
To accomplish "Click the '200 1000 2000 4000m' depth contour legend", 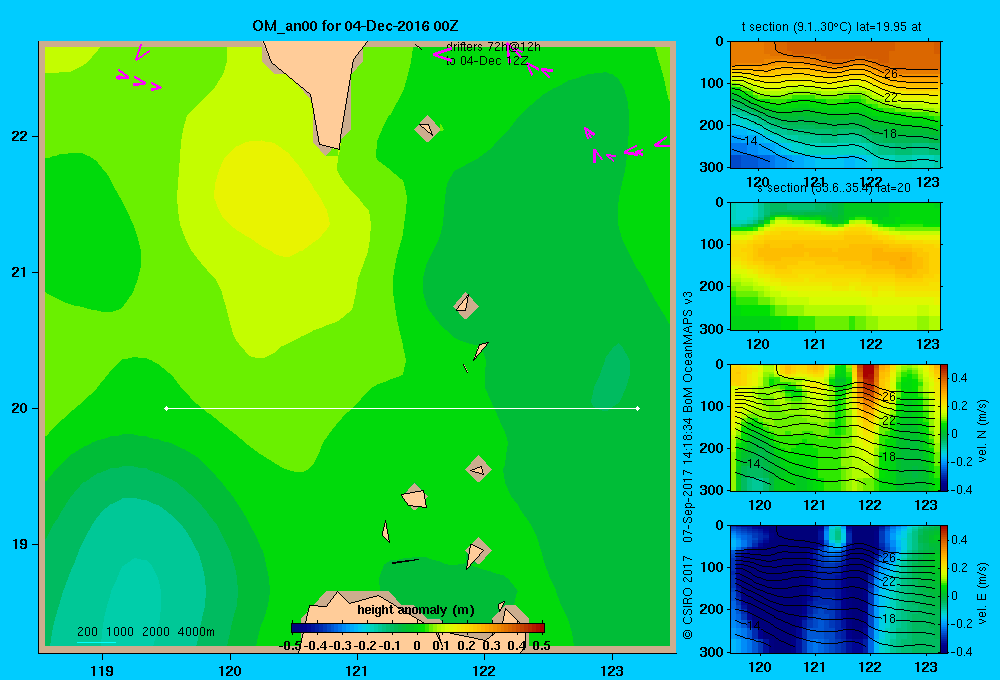I will 145,632.
